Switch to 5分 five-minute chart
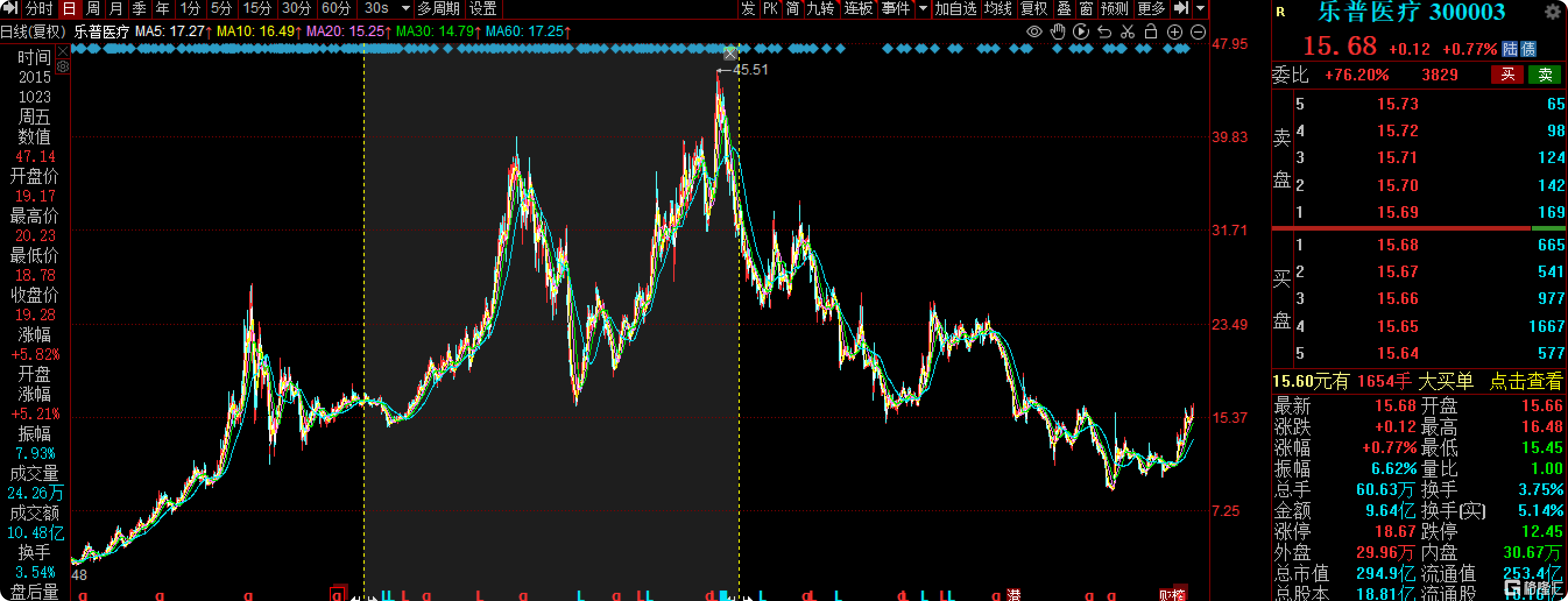The height and width of the screenshot is (601, 1568). coord(221,9)
